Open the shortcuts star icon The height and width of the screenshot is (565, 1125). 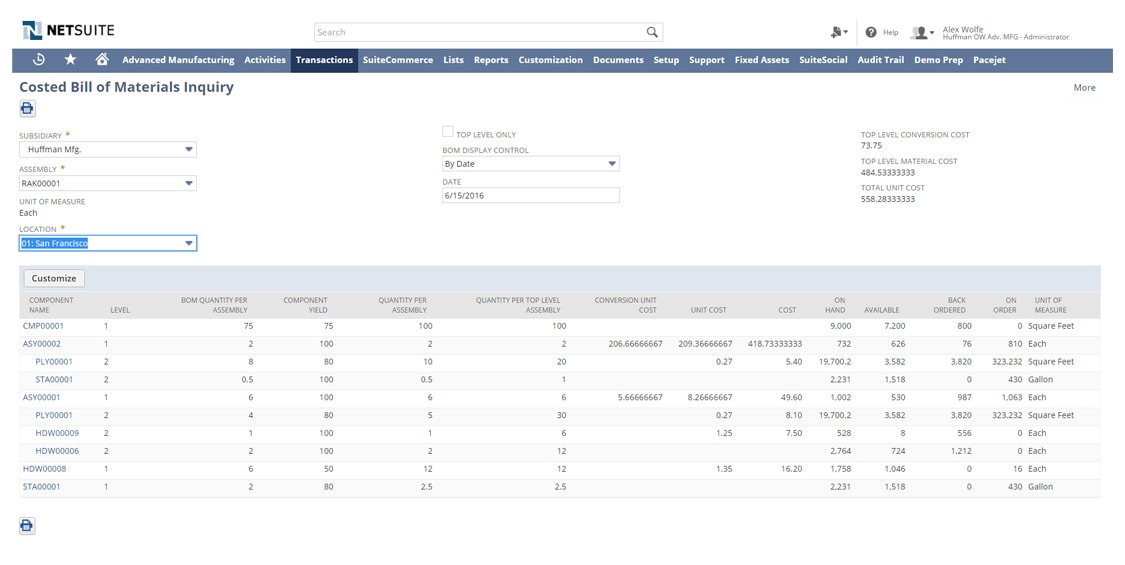[70, 60]
